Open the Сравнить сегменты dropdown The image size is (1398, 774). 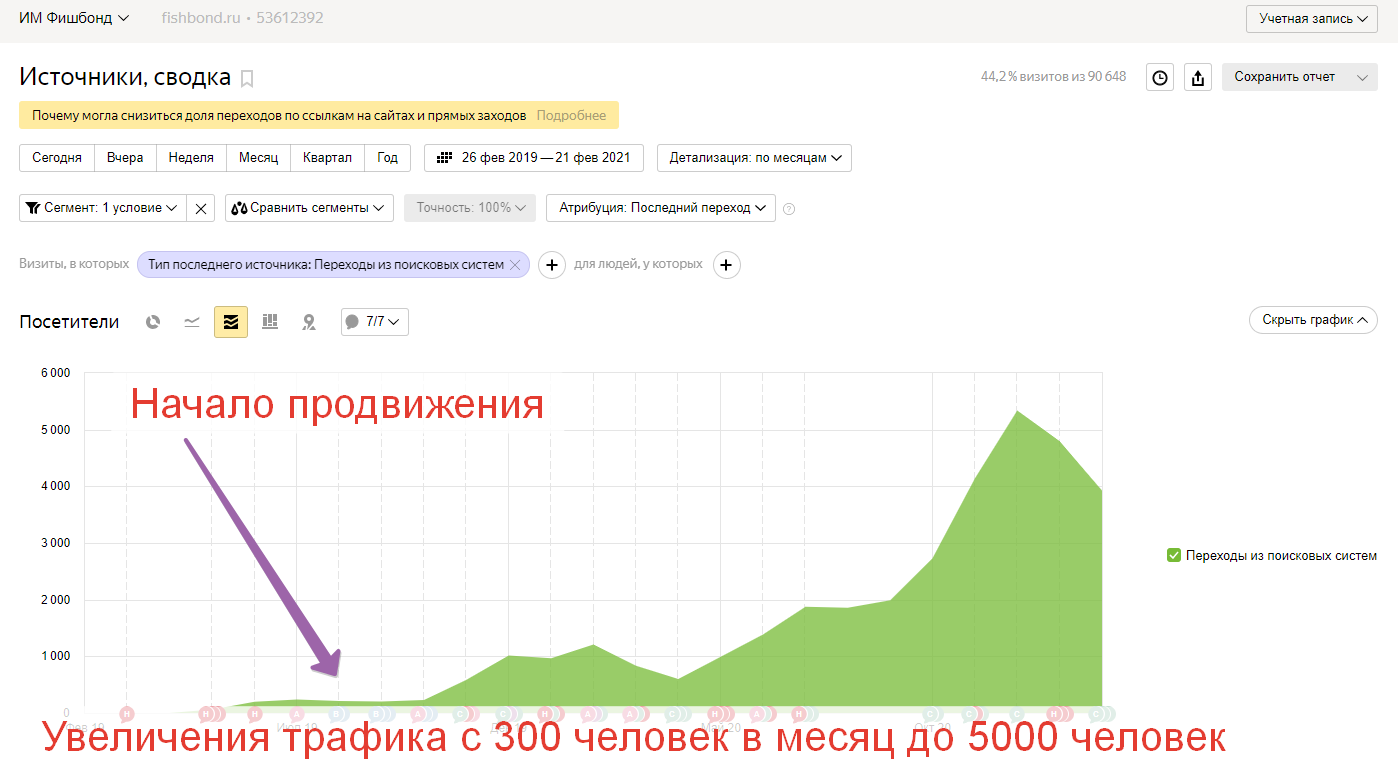tap(309, 208)
